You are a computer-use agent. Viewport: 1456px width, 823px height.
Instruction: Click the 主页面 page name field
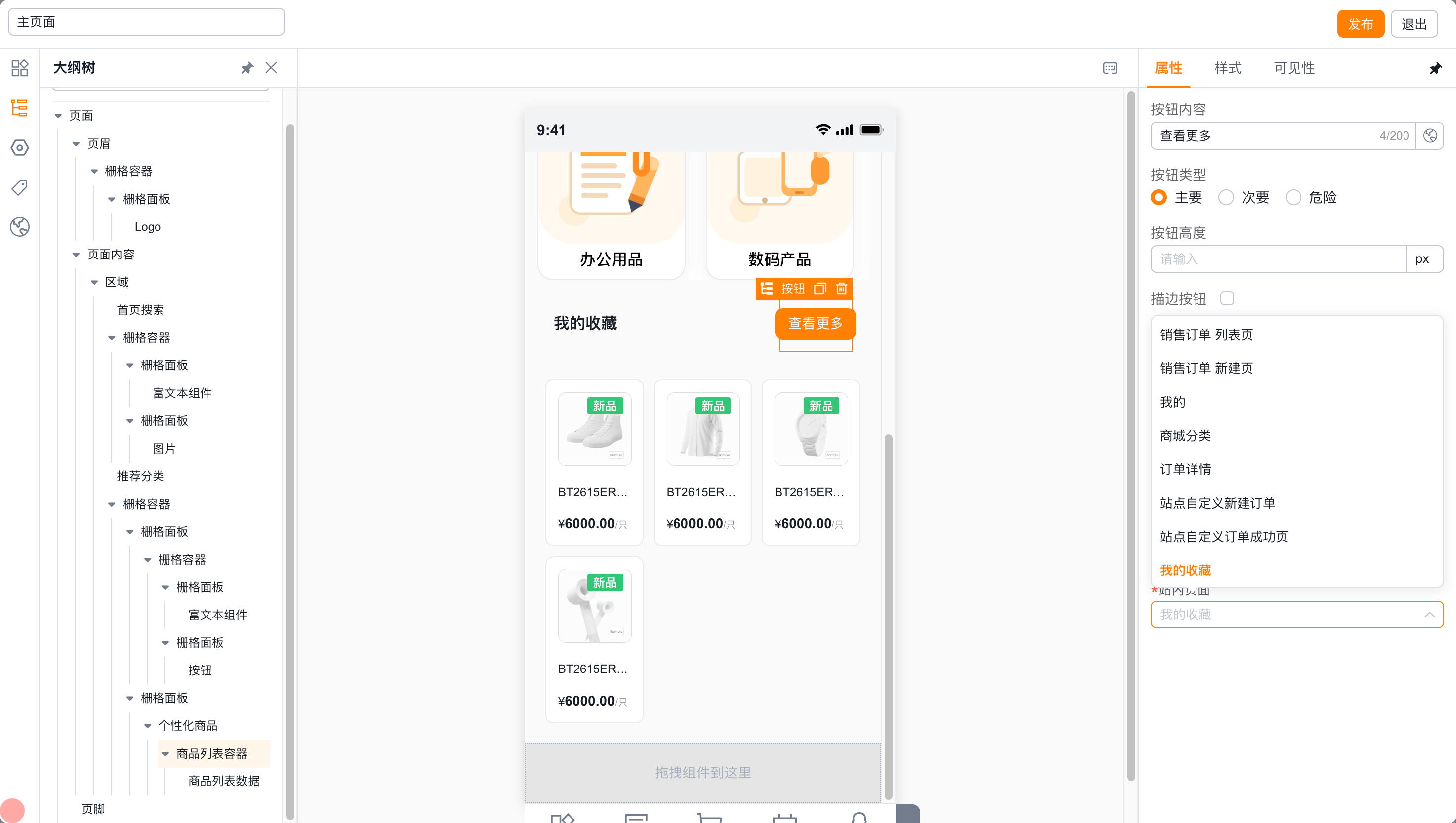pos(147,22)
